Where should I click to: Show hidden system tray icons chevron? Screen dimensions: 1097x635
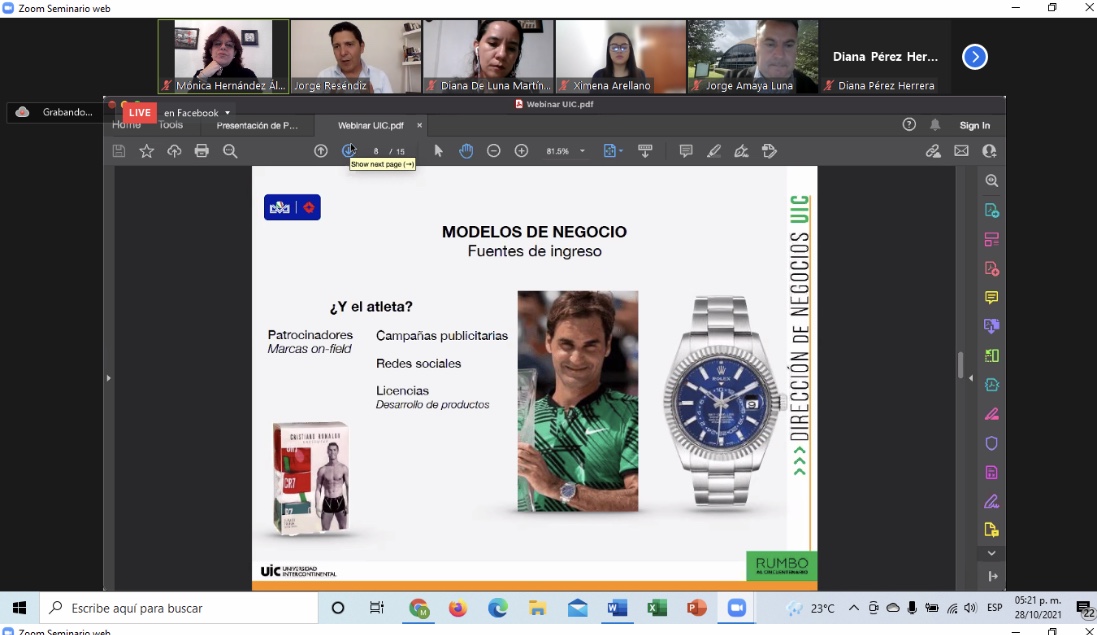pyautogui.click(x=854, y=608)
